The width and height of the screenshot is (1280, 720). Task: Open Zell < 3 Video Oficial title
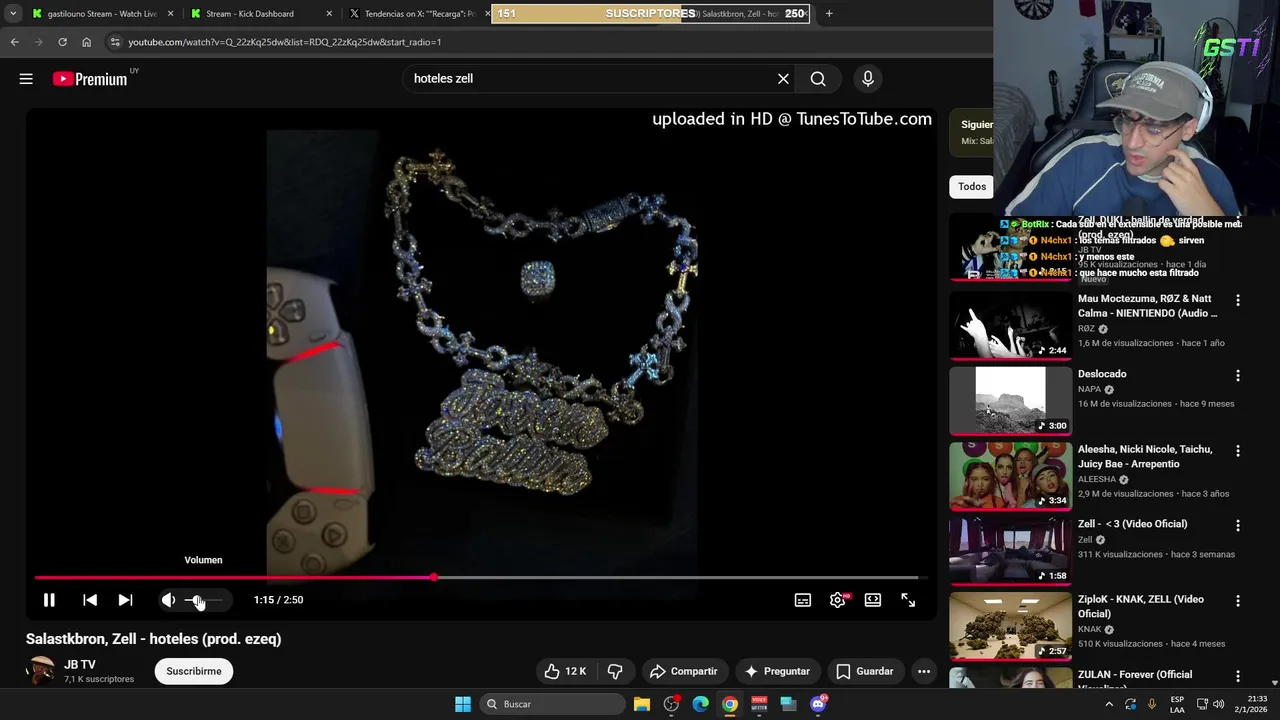[x=1132, y=524]
